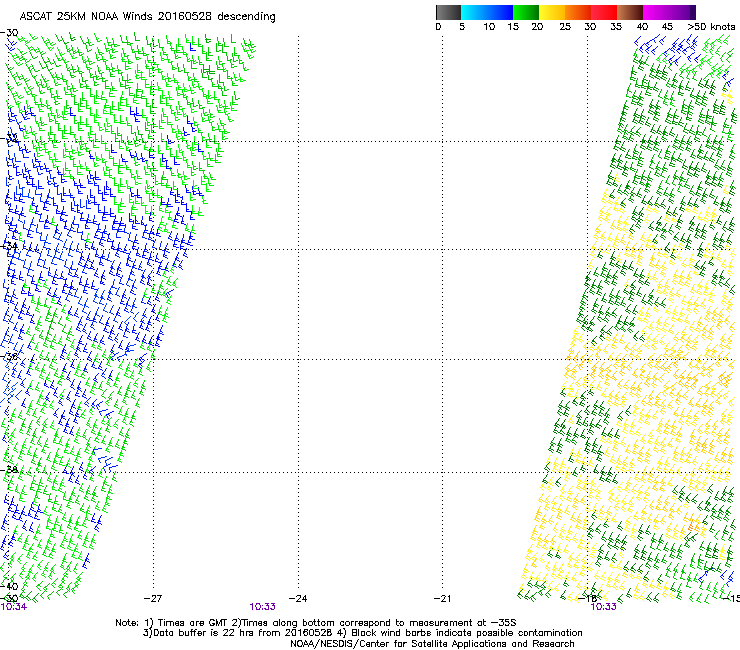Click the 10:33 time label below -18
The height and width of the screenshot is (650, 740).
click(x=604, y=607)
